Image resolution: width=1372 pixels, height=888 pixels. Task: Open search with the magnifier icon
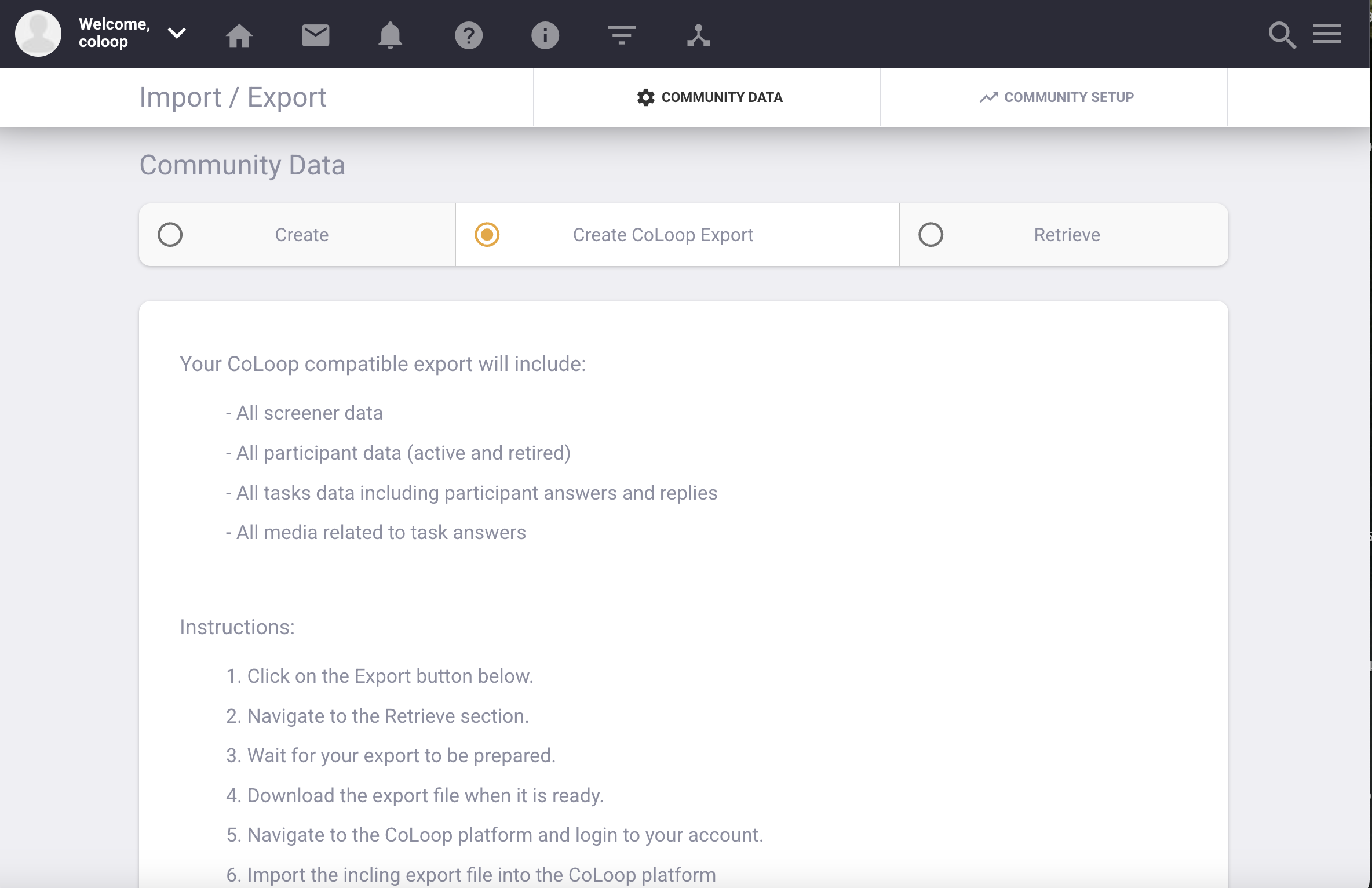1282,35
